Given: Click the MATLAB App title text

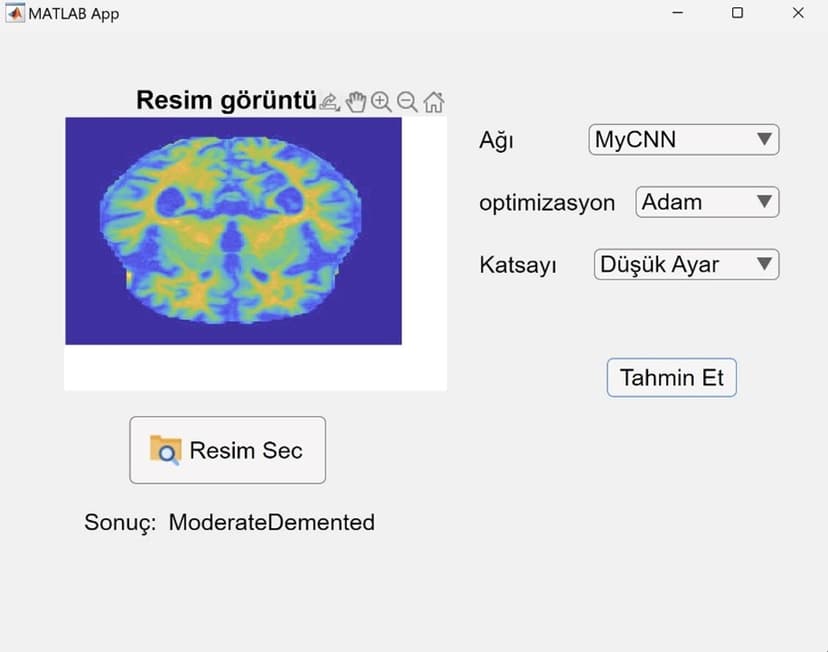Looking at the screenshot, I should click(74, 14).
